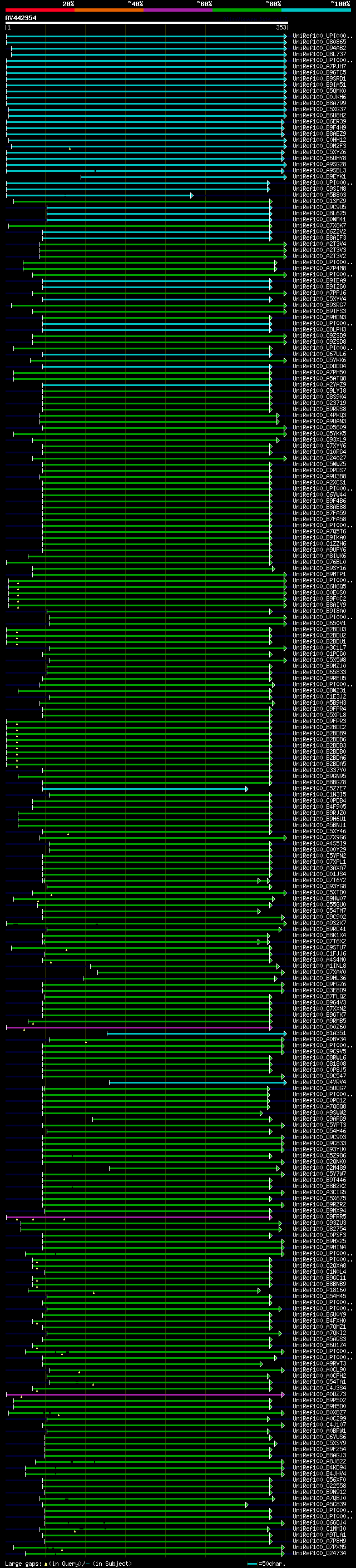Open hit UniRef100_Q80865

point(319,42)
